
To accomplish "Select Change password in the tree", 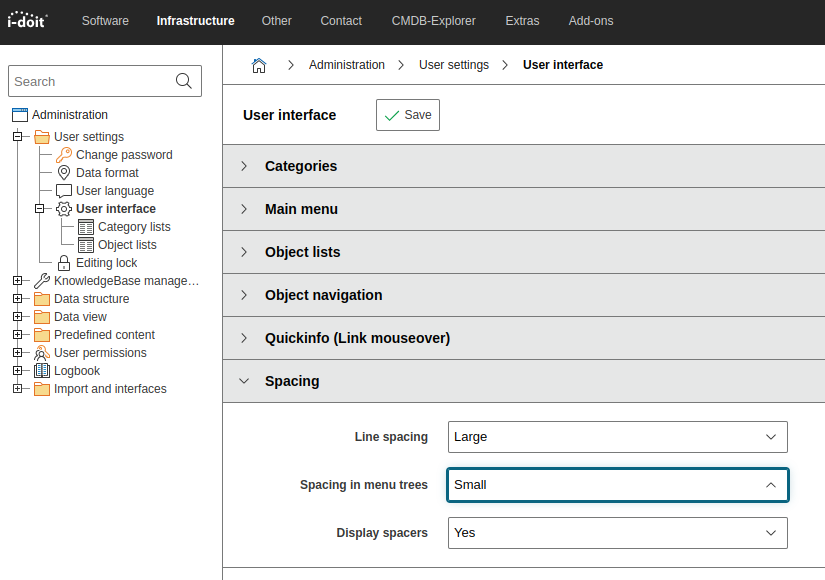I will (124, 155).
